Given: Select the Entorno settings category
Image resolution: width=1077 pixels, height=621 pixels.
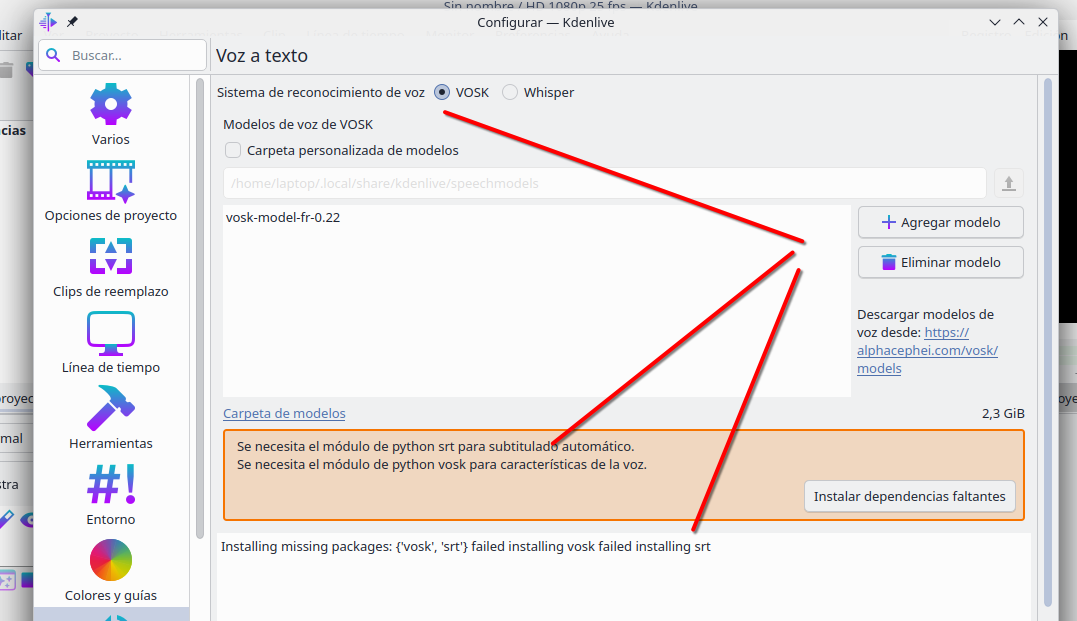Looking at the screenshot, I should click(x=111, y=495).
